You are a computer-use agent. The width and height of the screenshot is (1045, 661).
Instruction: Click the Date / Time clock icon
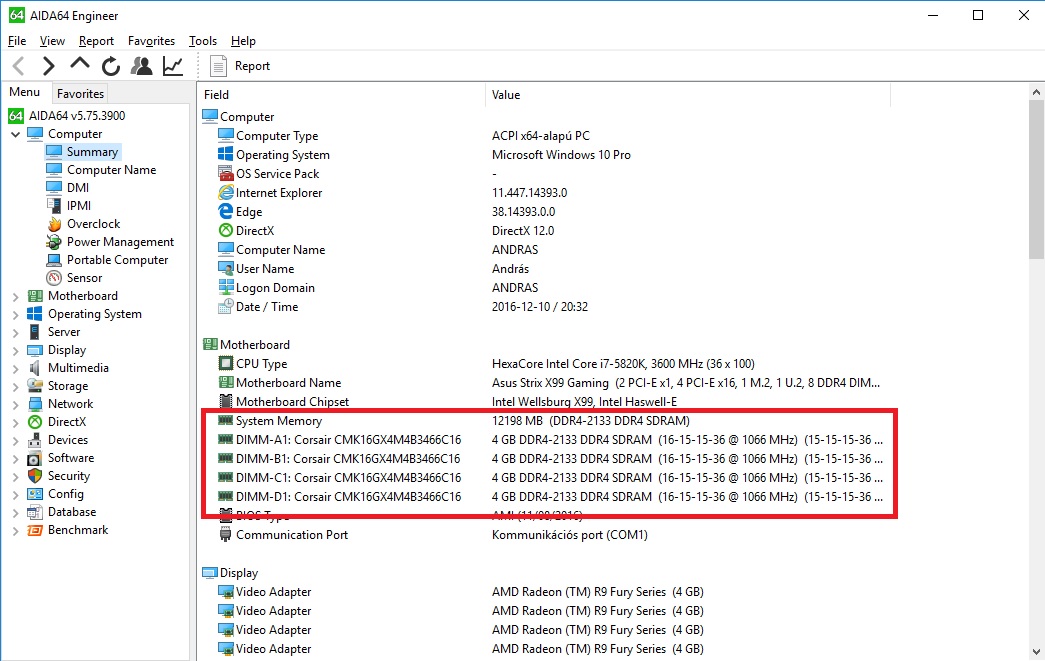(226, 307)
